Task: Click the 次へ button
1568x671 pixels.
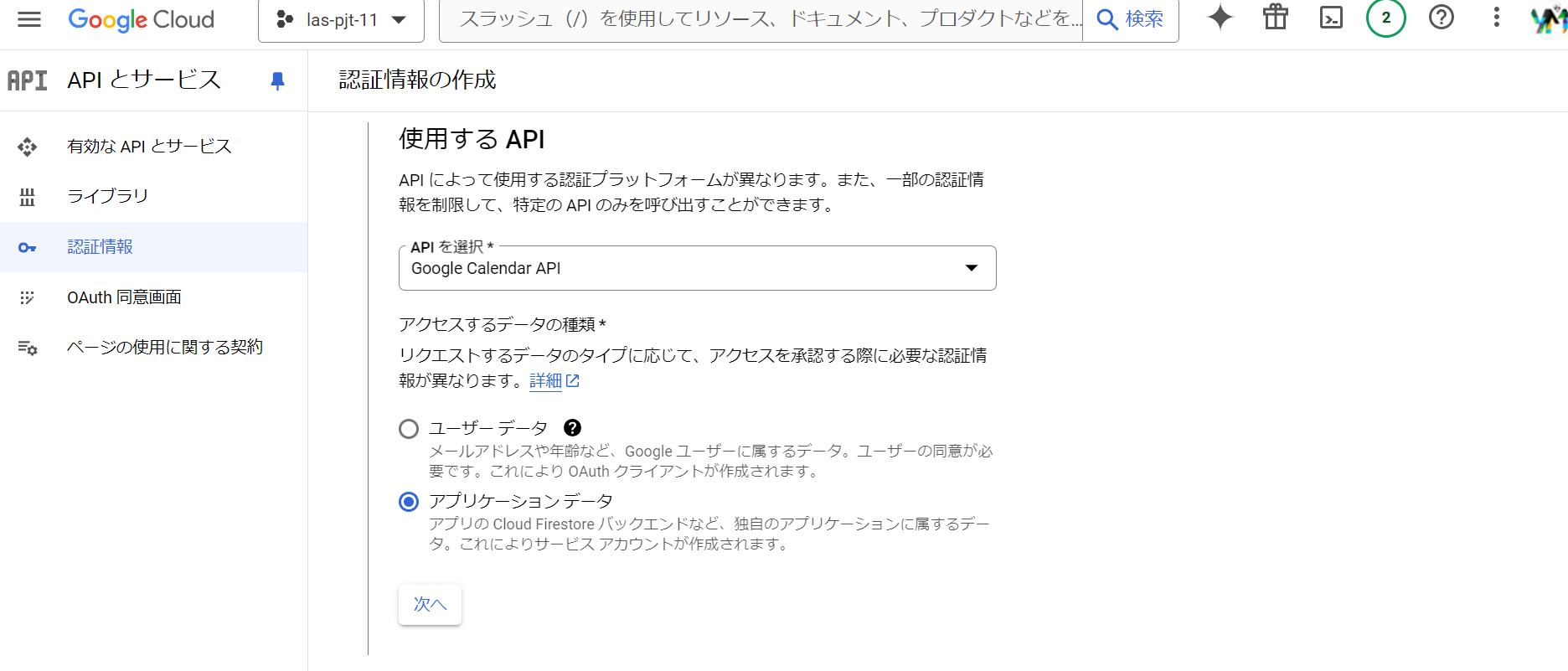Action: [430, 604]
